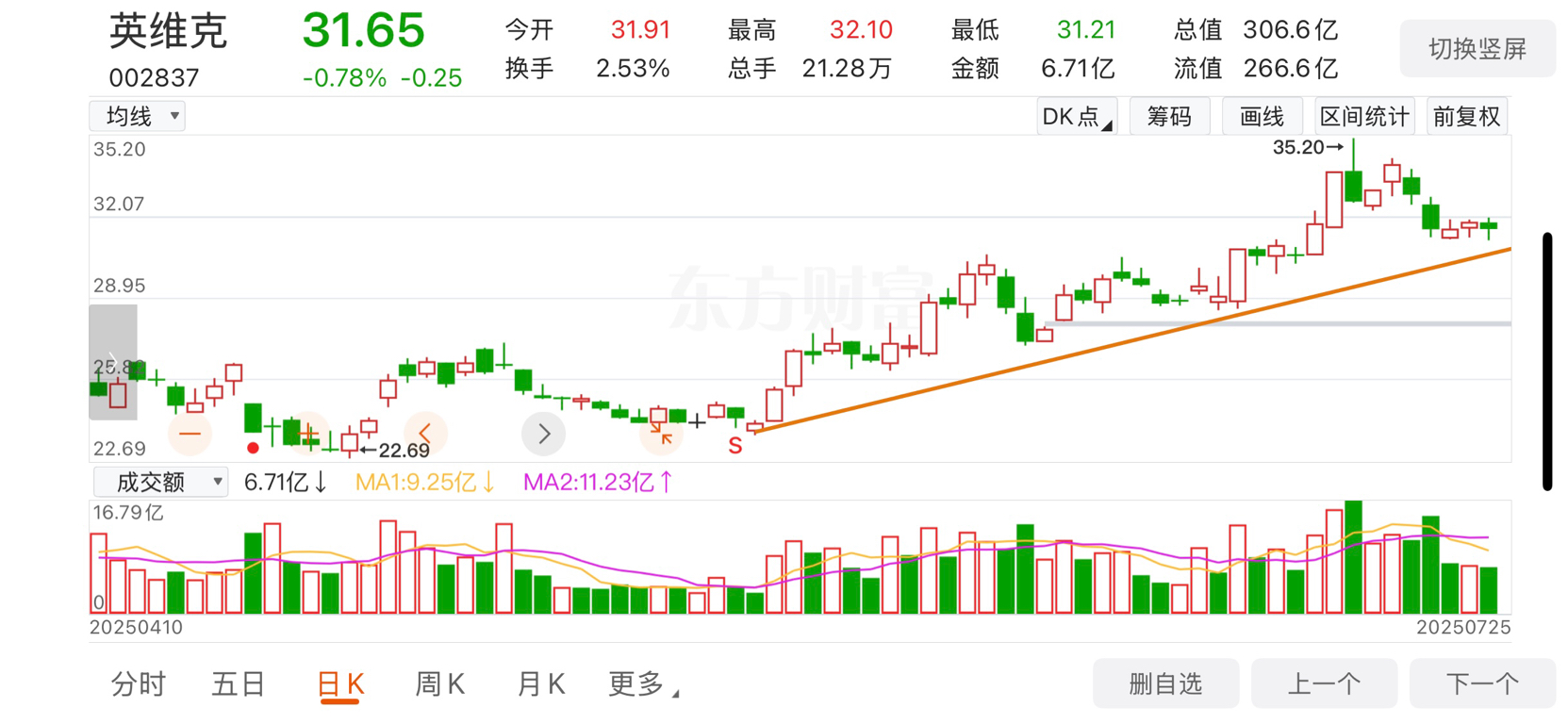The image size is (1568, 724).
Task: Tap the 金额 value 6.71亿 in header
Action: 1078,69
